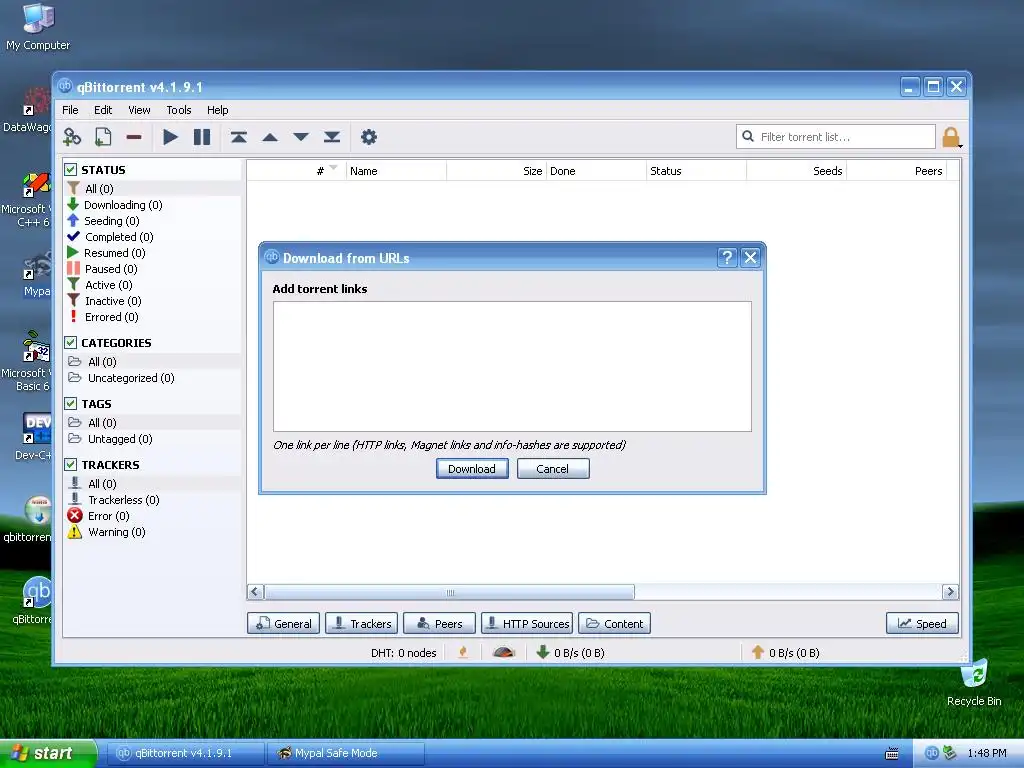Image resolution: width=1024 pixels, height=768 pixels.
Task: Switch to the Content tab
Action: (615, 624)
